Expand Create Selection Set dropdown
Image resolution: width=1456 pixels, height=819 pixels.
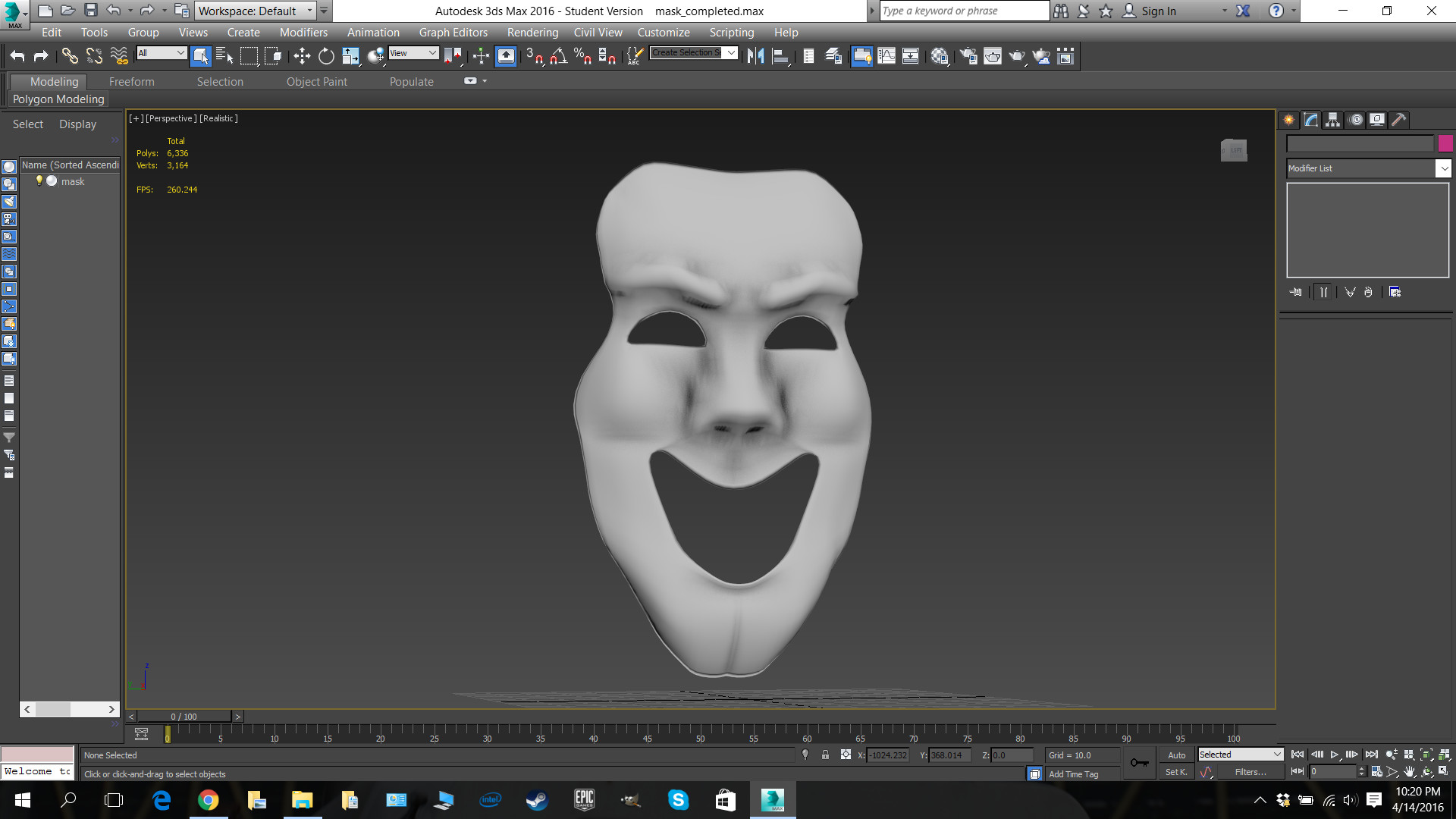pos(731,52)
